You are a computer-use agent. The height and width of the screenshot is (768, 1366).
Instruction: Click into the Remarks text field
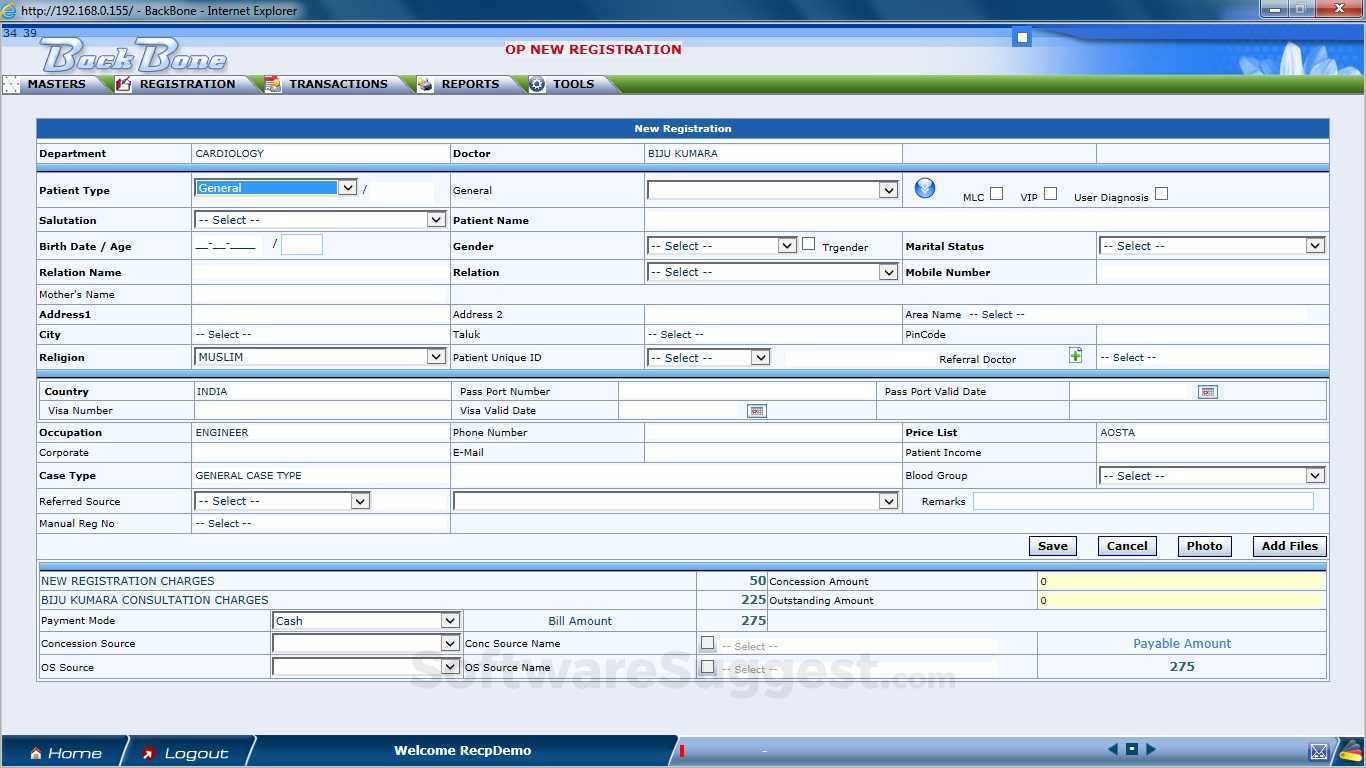pos(1142,501)
